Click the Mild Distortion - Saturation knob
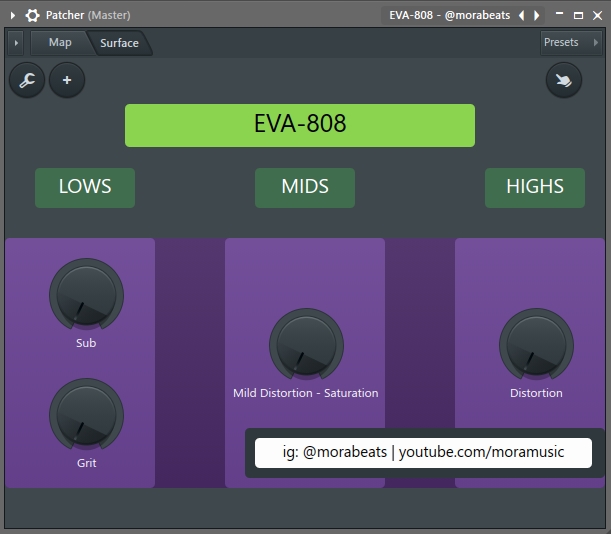 pos(305,345)
